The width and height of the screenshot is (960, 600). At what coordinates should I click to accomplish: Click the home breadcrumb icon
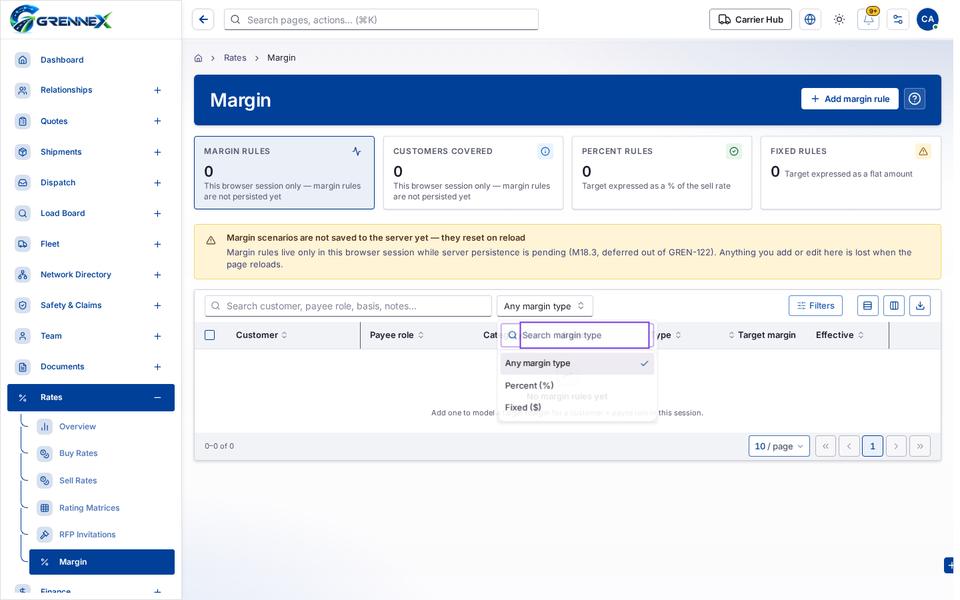[198, 58]
